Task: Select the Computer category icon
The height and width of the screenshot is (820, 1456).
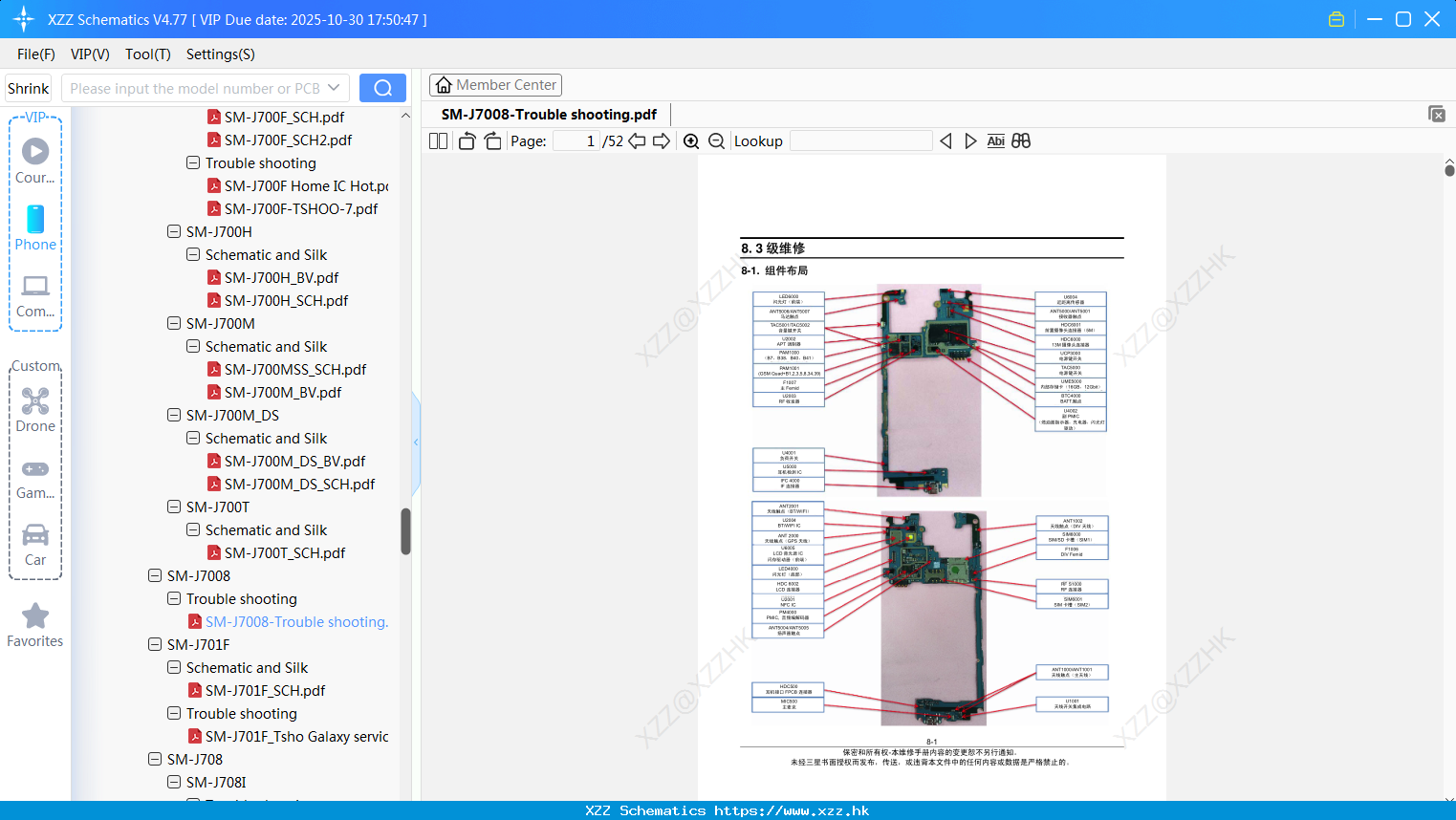Action: pos(35,295)
